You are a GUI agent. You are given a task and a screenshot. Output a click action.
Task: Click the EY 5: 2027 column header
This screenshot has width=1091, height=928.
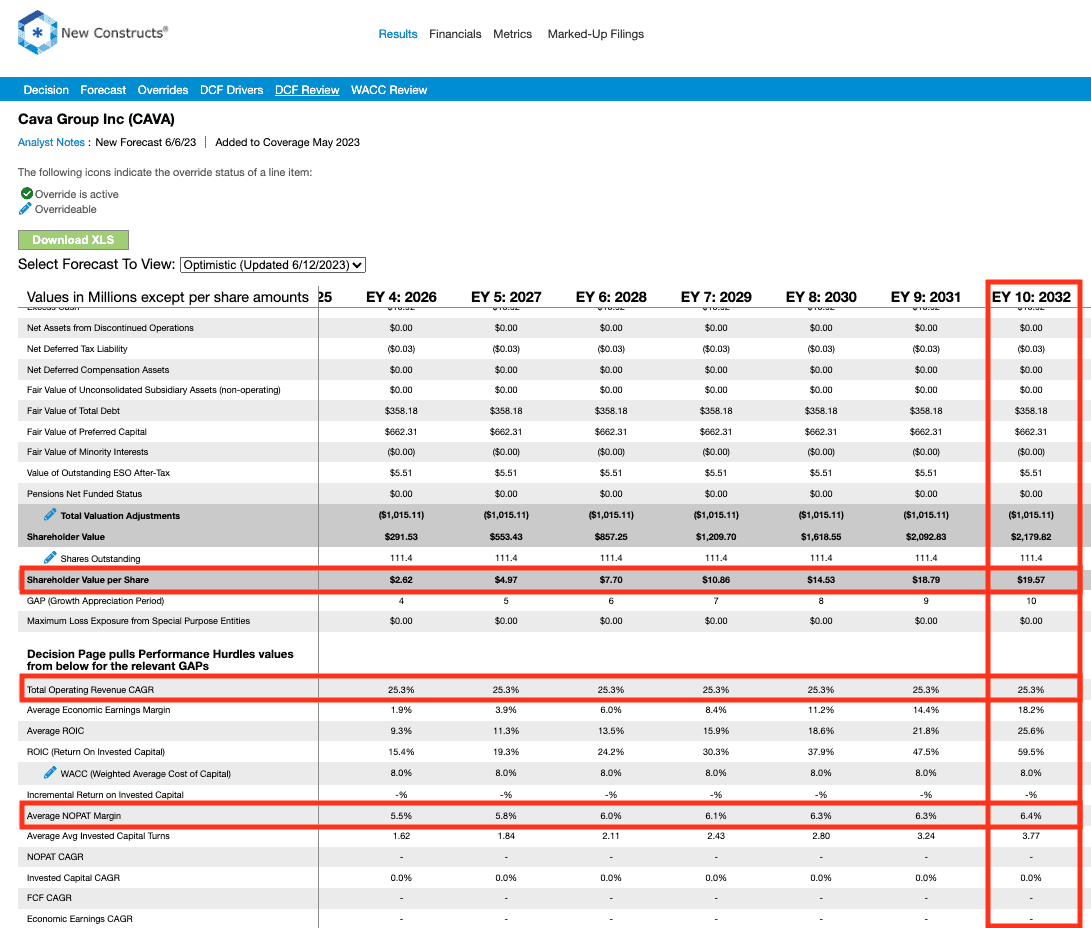(x=506, y=297)
